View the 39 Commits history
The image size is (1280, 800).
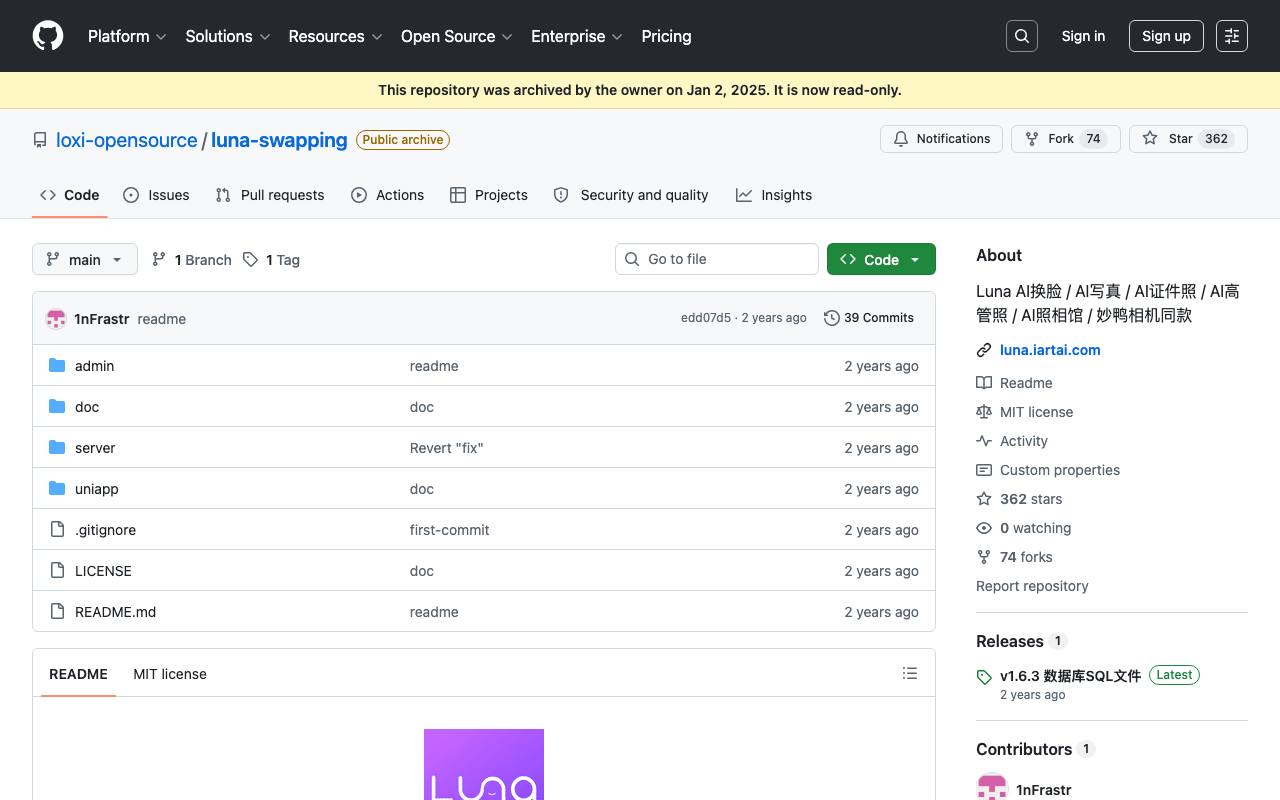coord(869,318)
